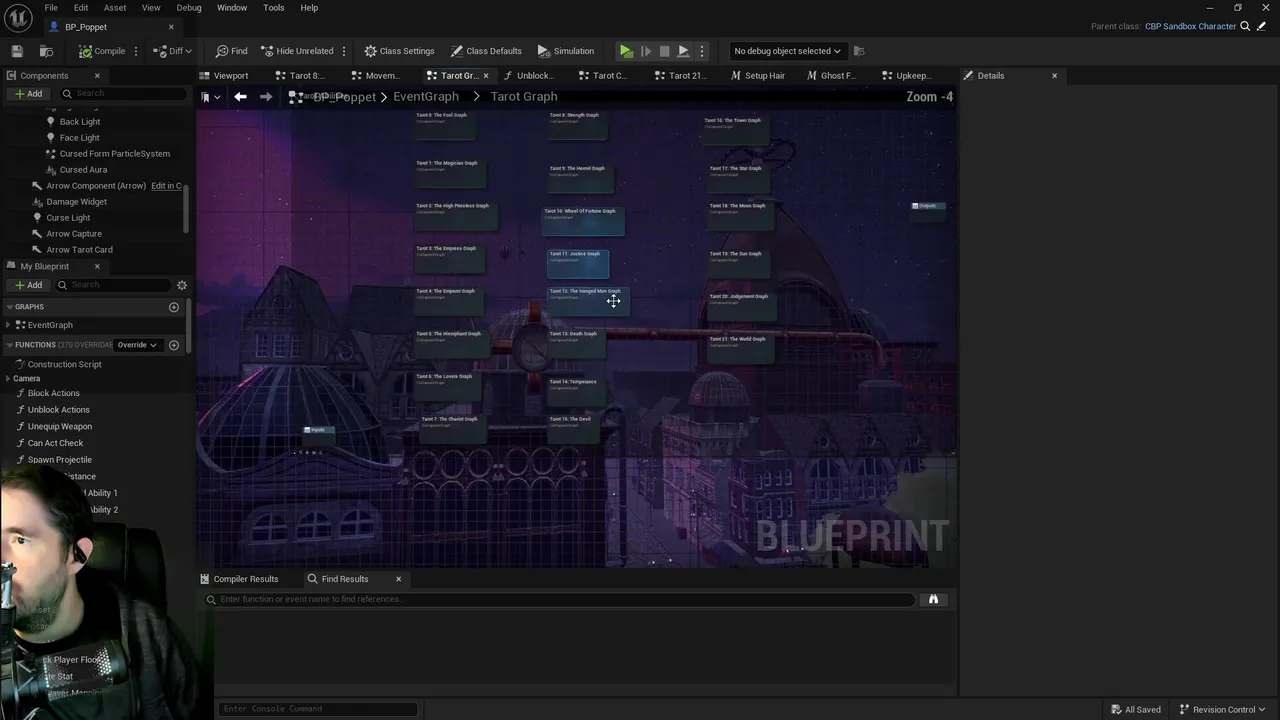This screenshot has width=1280, height=720.
Task: Close the Components panel
Action: 97,76
